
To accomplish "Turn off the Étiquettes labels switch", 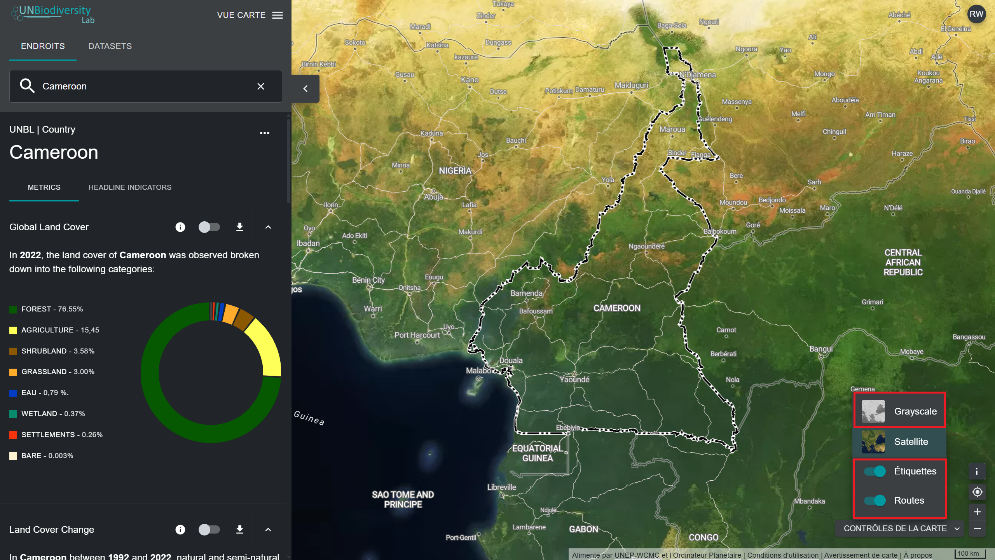I will tap(875, 471).
